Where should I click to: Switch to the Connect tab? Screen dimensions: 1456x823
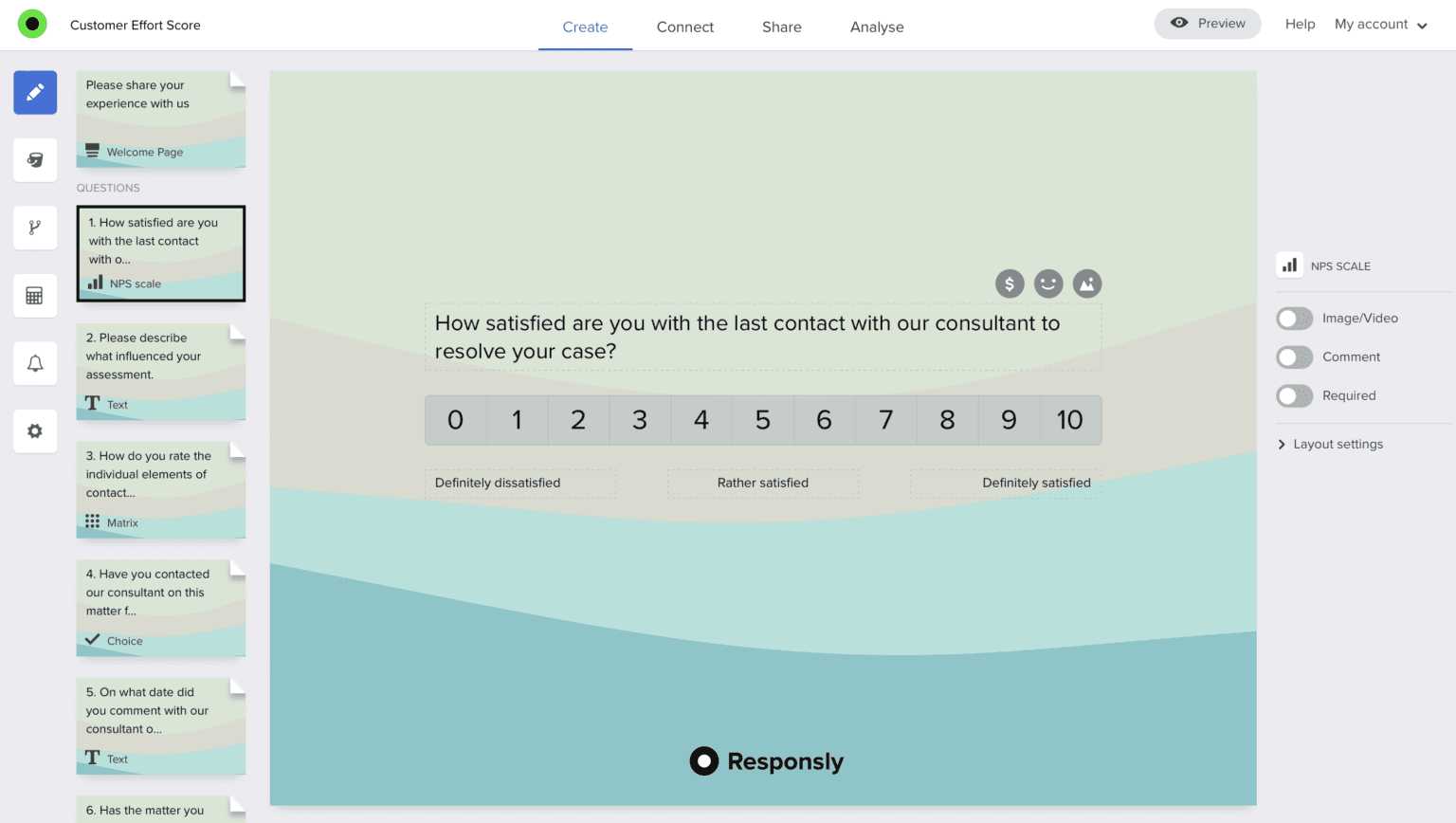[684, 27]
